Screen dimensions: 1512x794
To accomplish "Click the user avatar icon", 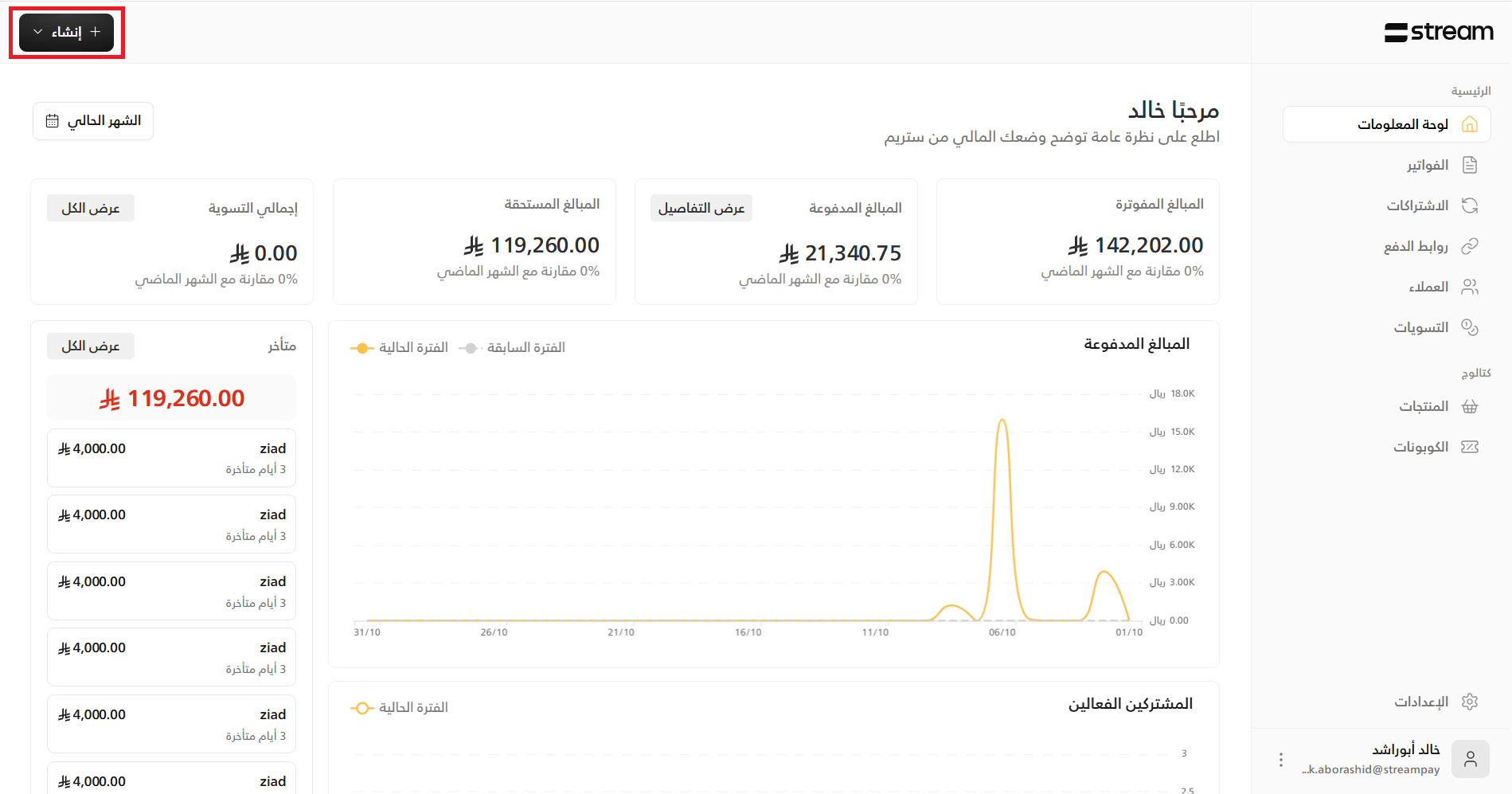I will 1470,759.
